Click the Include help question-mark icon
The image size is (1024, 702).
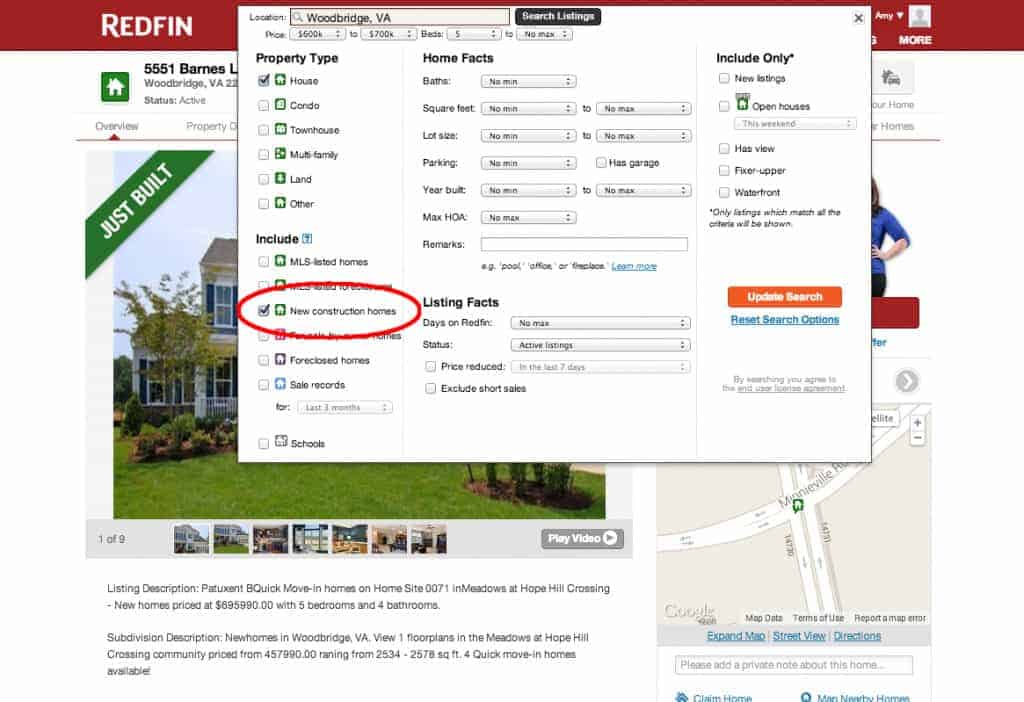[x=307, y=239]
